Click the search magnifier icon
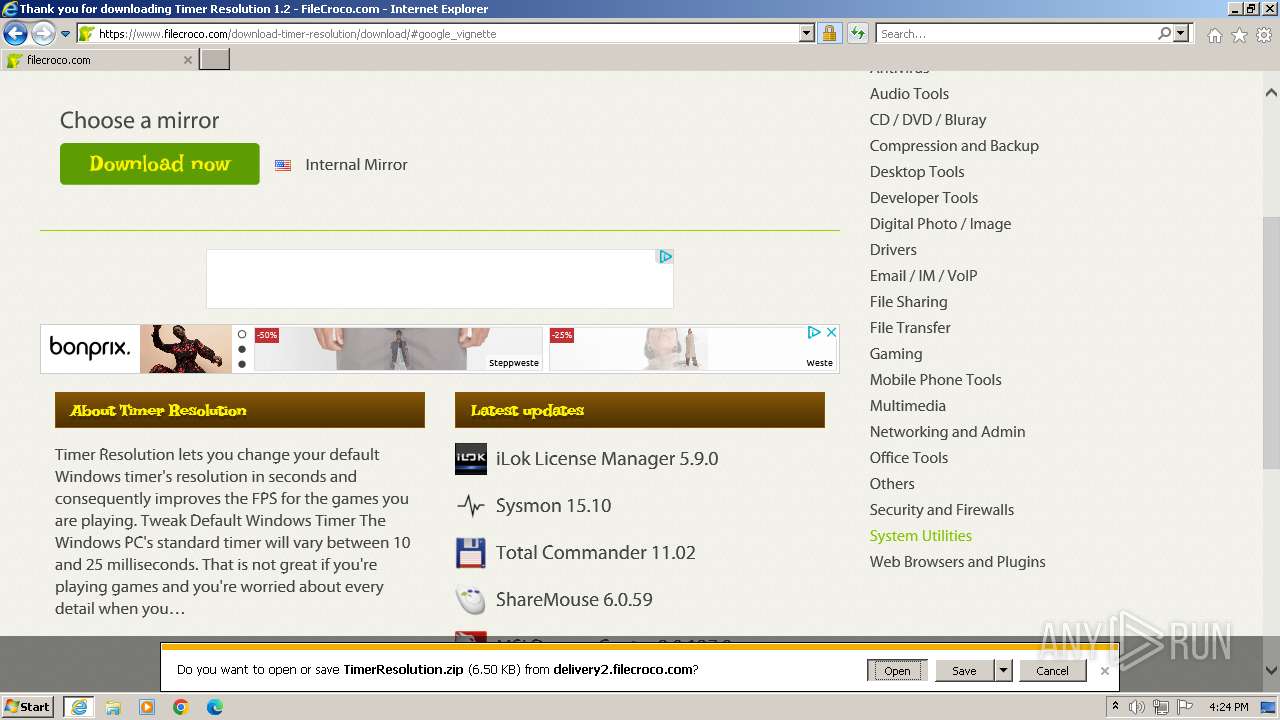 (1164, 34)
